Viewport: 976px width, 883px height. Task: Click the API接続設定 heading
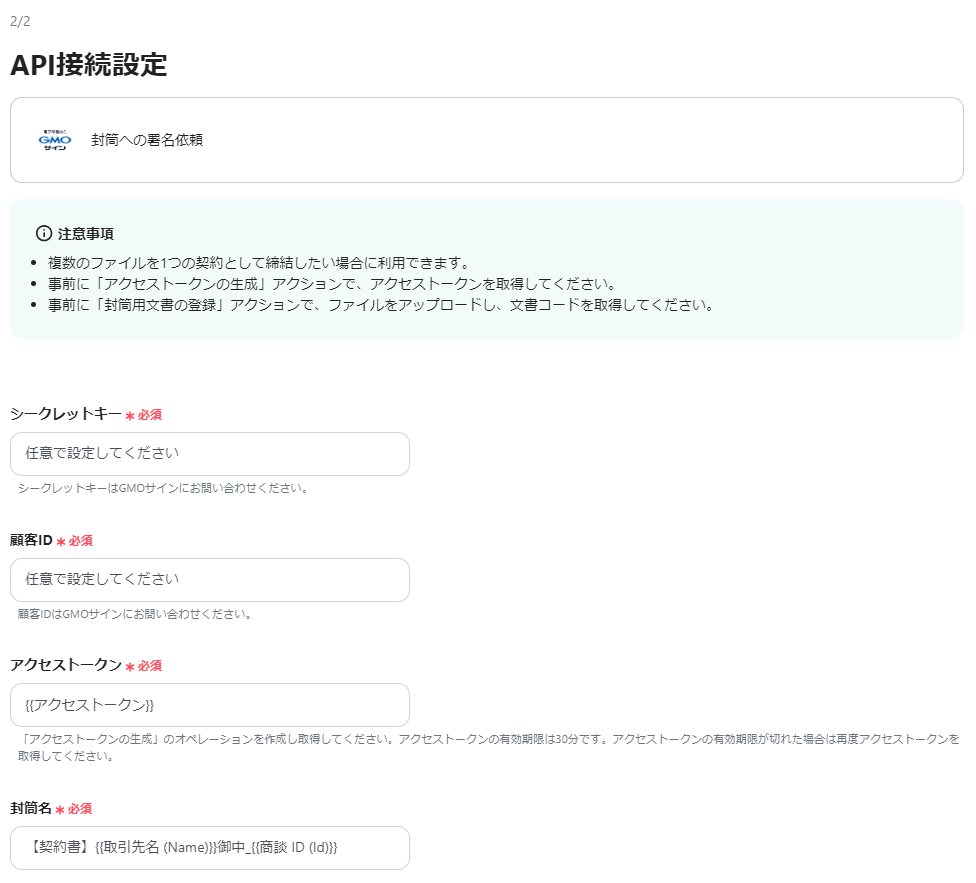(x=88, y=64)
